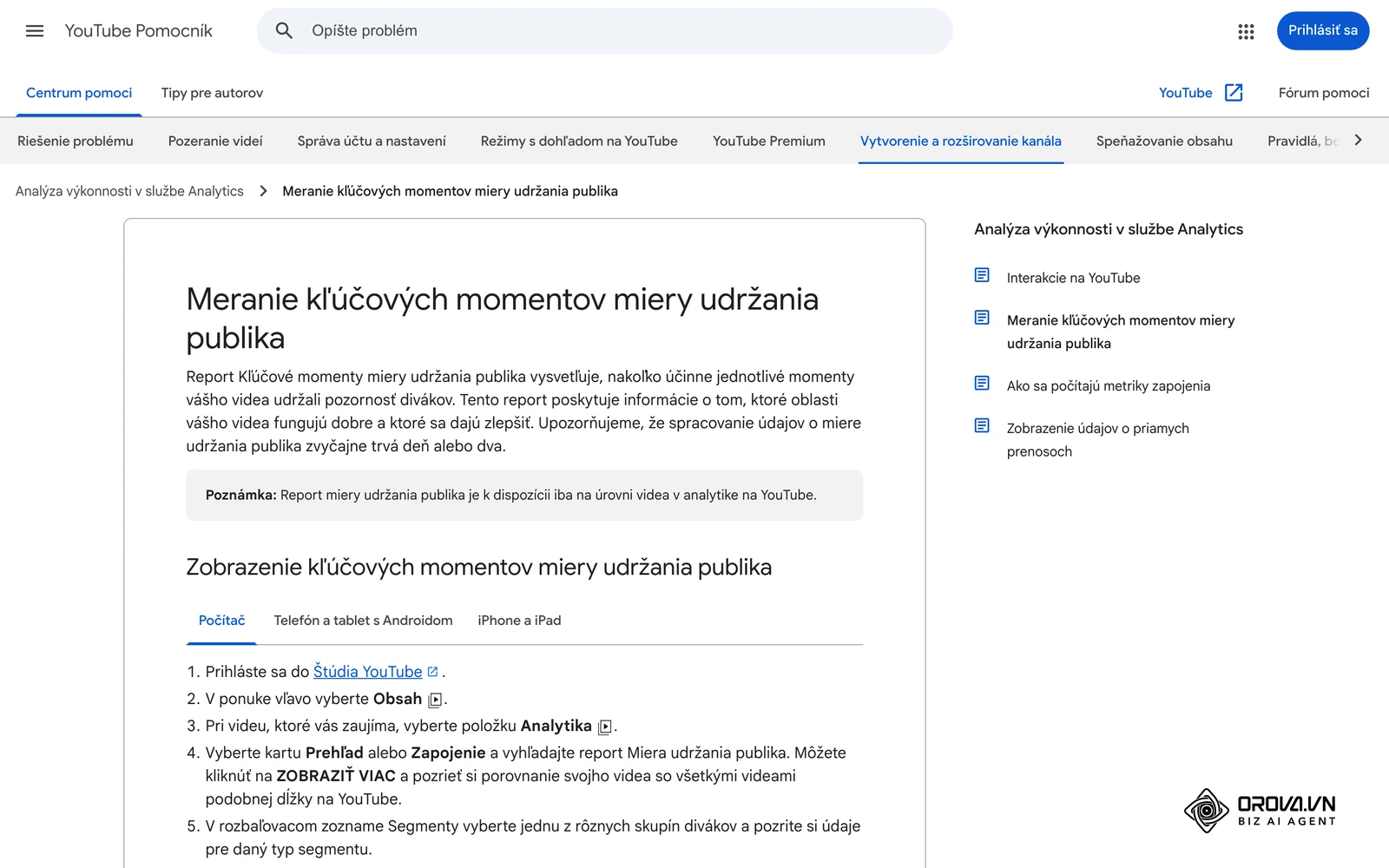Open the YouTube link in the header
The width and height of the screenshot is (1389, 868).
(x=1185, y=93)
